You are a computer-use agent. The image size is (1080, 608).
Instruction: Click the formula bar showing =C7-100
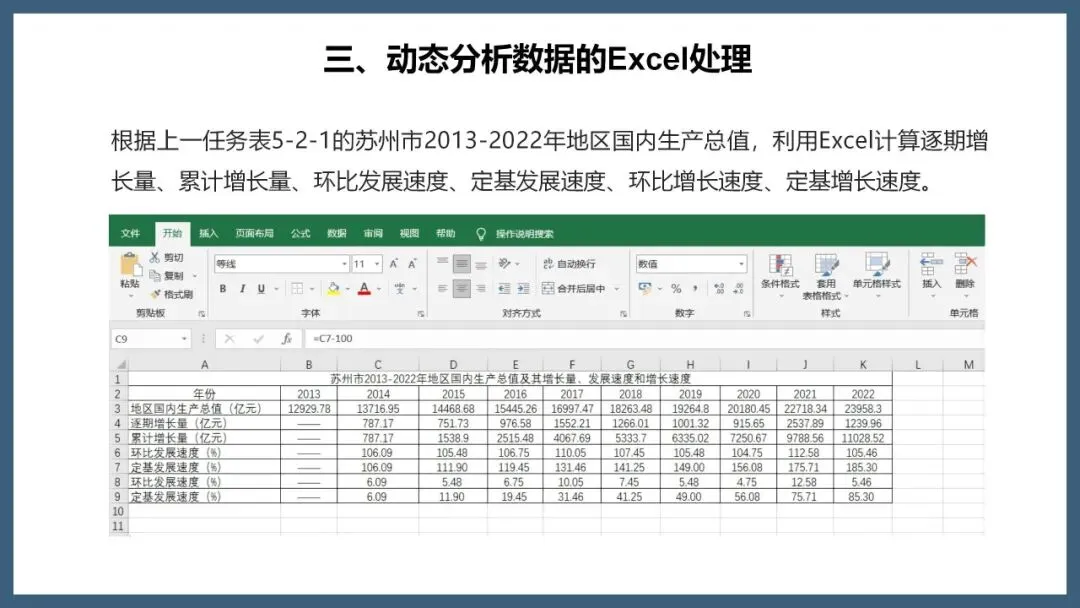(x=644, y=339)
